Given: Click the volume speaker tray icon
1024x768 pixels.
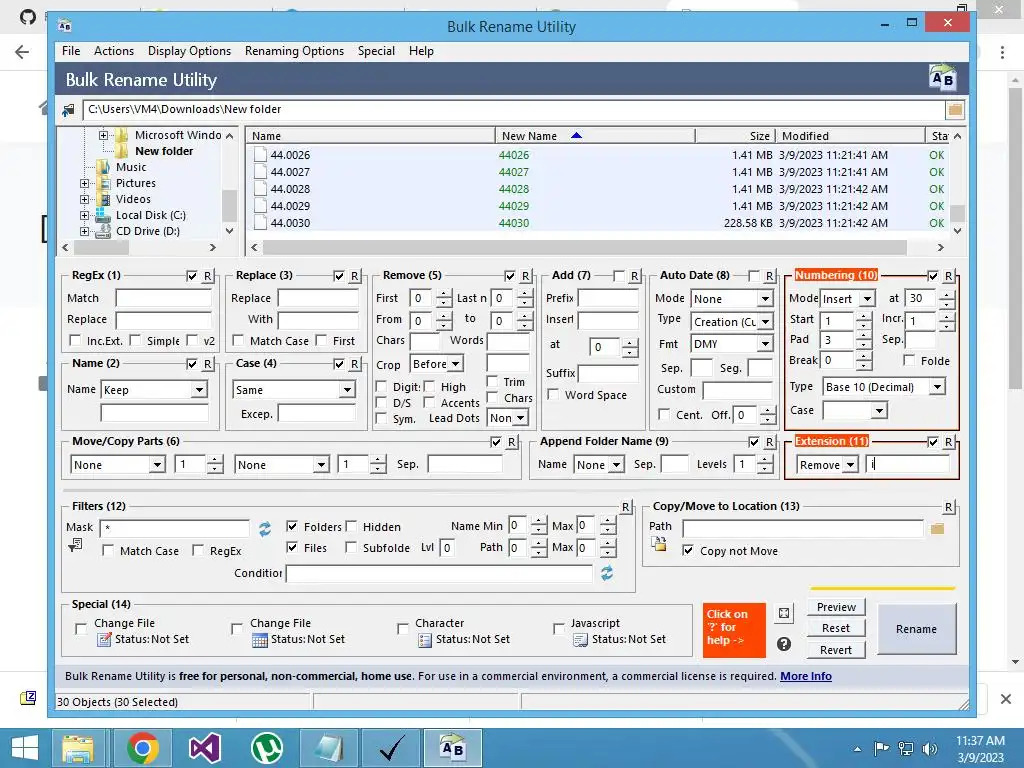Looking at the screenshot, I should coord(930,749).
